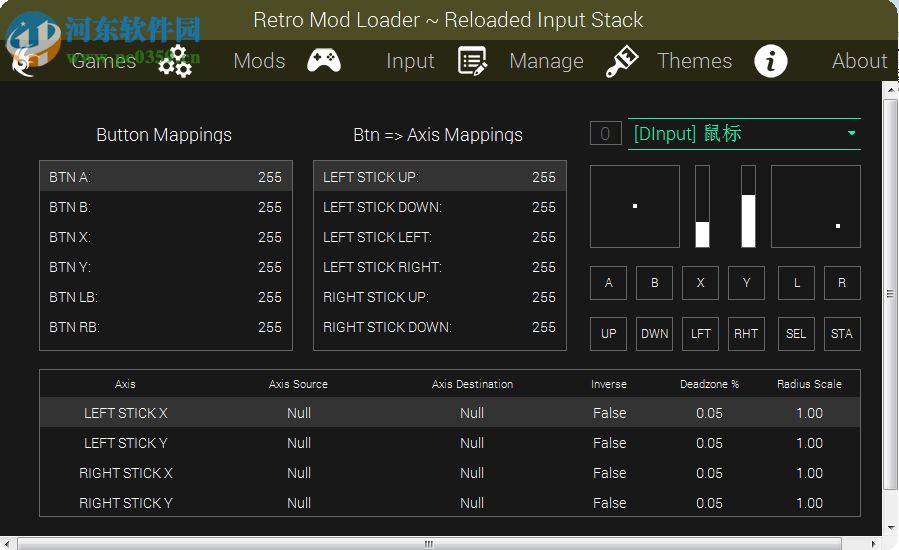Select the BTN RB mapping row
Image resolution: width=899 pixels, height=550 pixels.
(166, 327)
